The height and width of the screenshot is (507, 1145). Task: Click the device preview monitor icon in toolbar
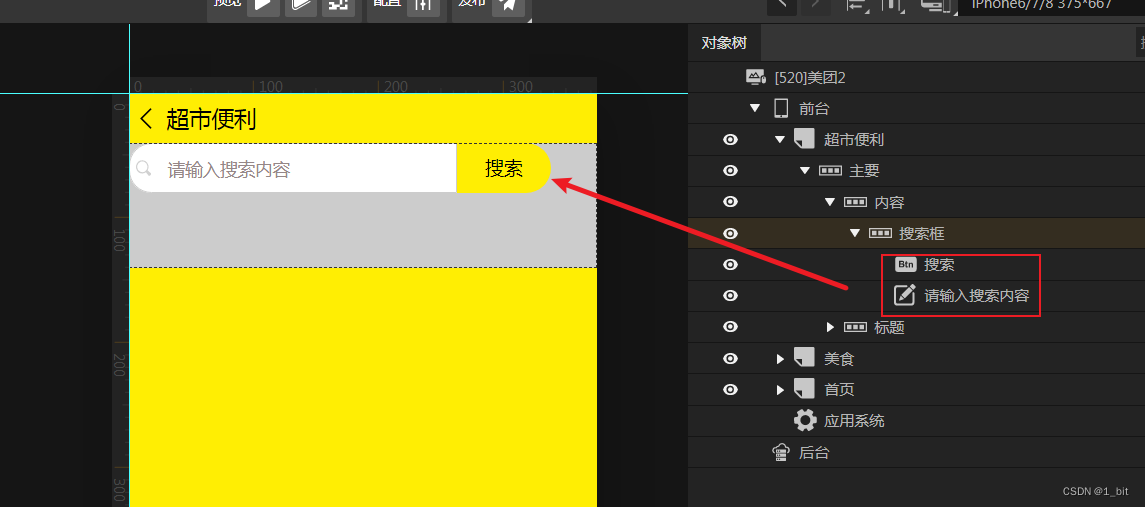[935, 6]
